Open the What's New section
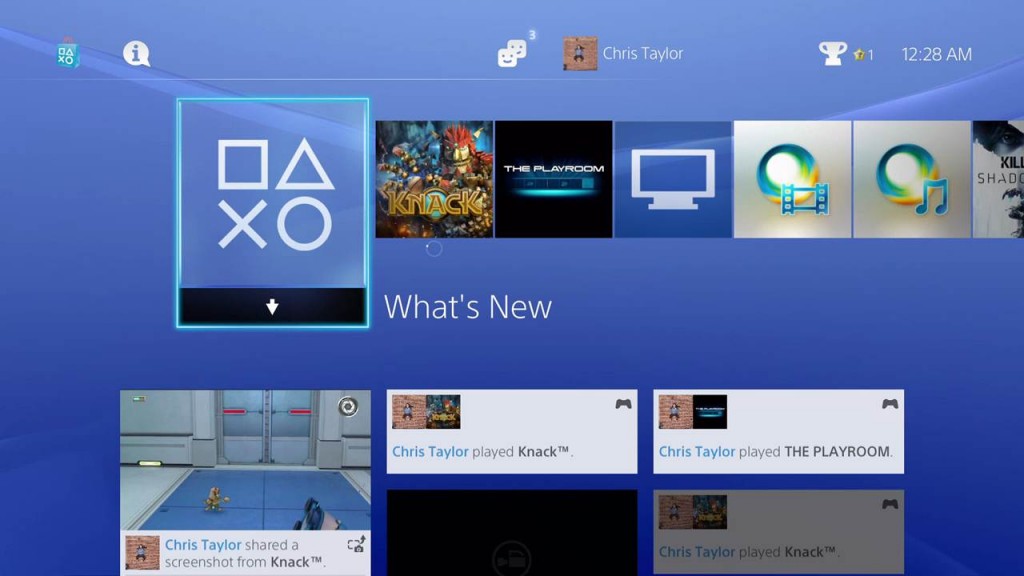The height and width of the screenshot is (576, 1024). (467, 307)
